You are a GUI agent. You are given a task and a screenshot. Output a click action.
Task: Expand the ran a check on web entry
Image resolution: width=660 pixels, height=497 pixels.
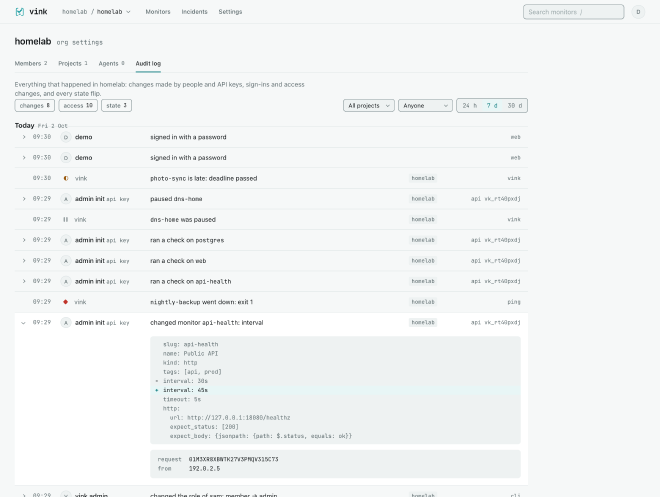tap(24, 261)
